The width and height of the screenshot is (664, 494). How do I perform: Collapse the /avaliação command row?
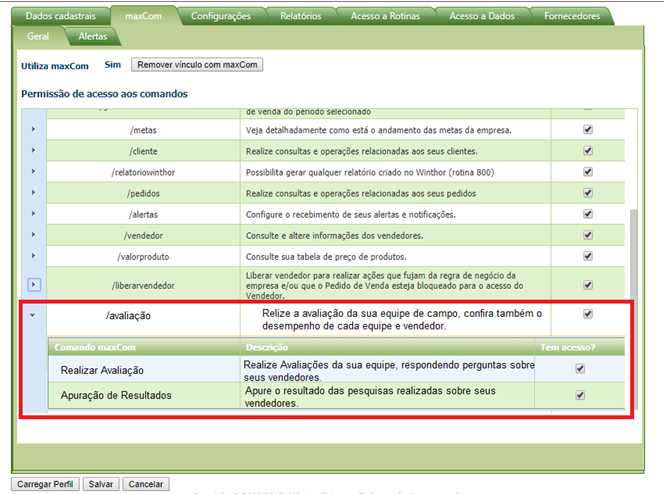point(34,314)
